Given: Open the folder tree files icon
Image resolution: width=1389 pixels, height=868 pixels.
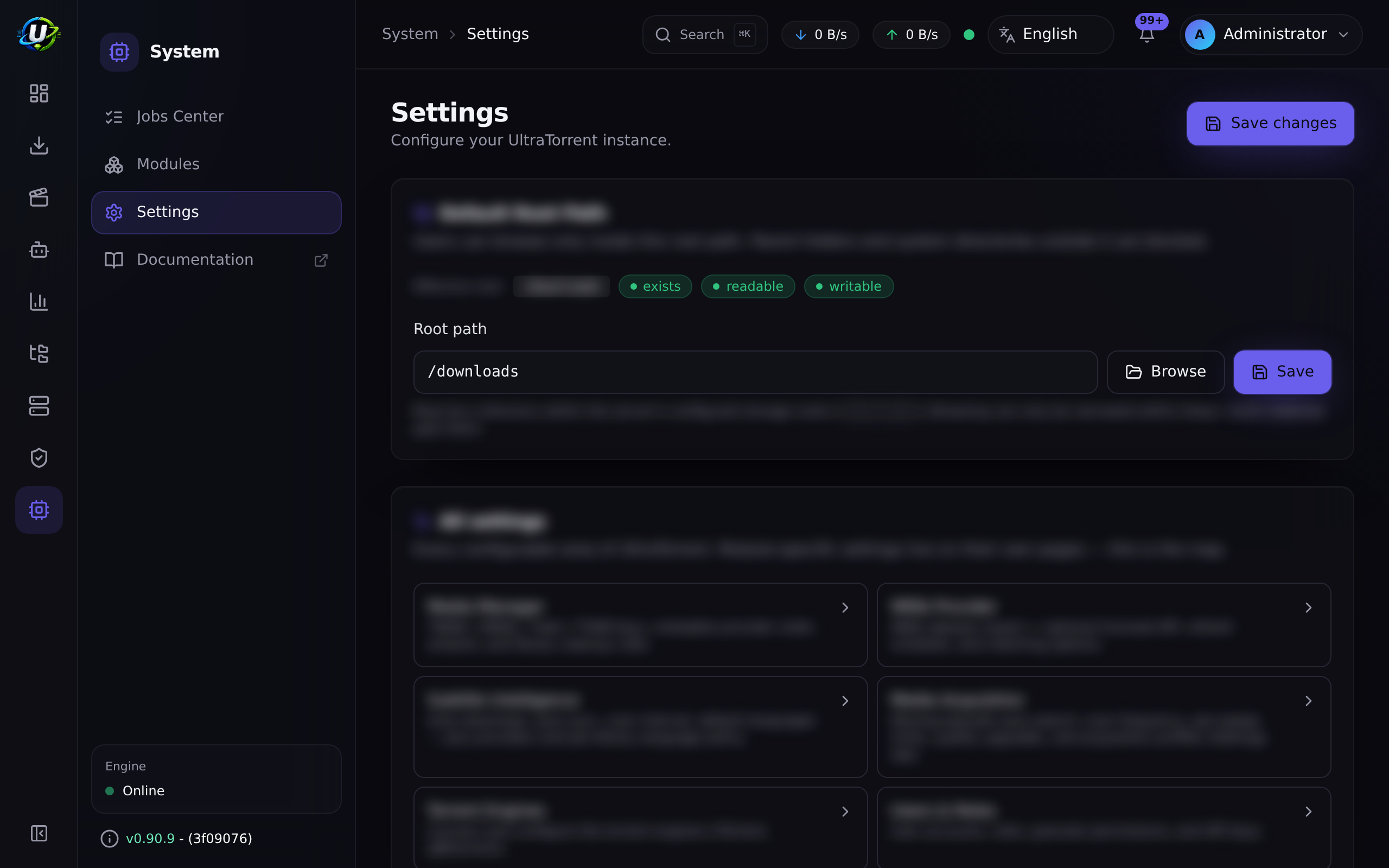Looking at the screenshot, I should tap(39, 354).
